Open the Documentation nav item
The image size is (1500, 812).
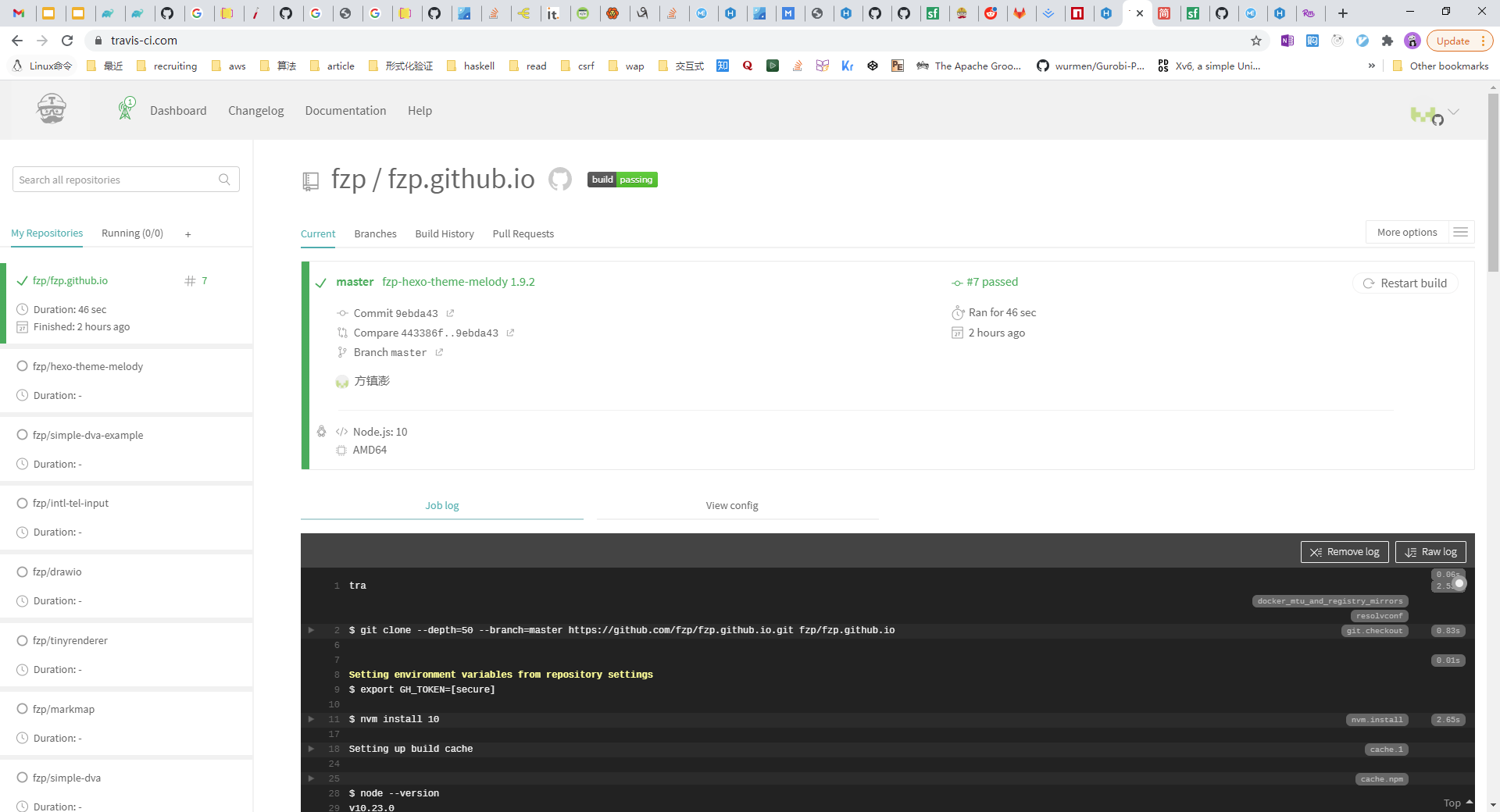tap(345, 110)
